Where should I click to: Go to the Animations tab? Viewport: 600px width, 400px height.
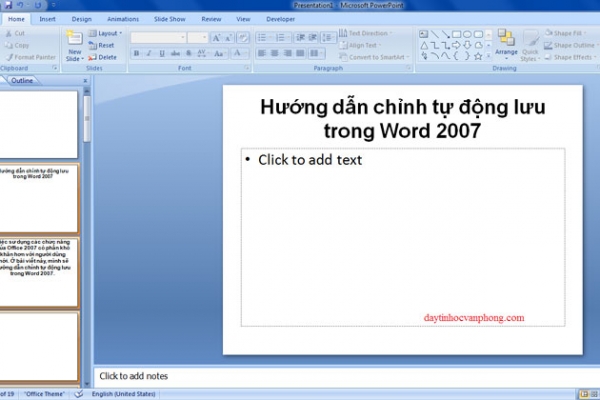pyautogui.click(x=123, y=19)
